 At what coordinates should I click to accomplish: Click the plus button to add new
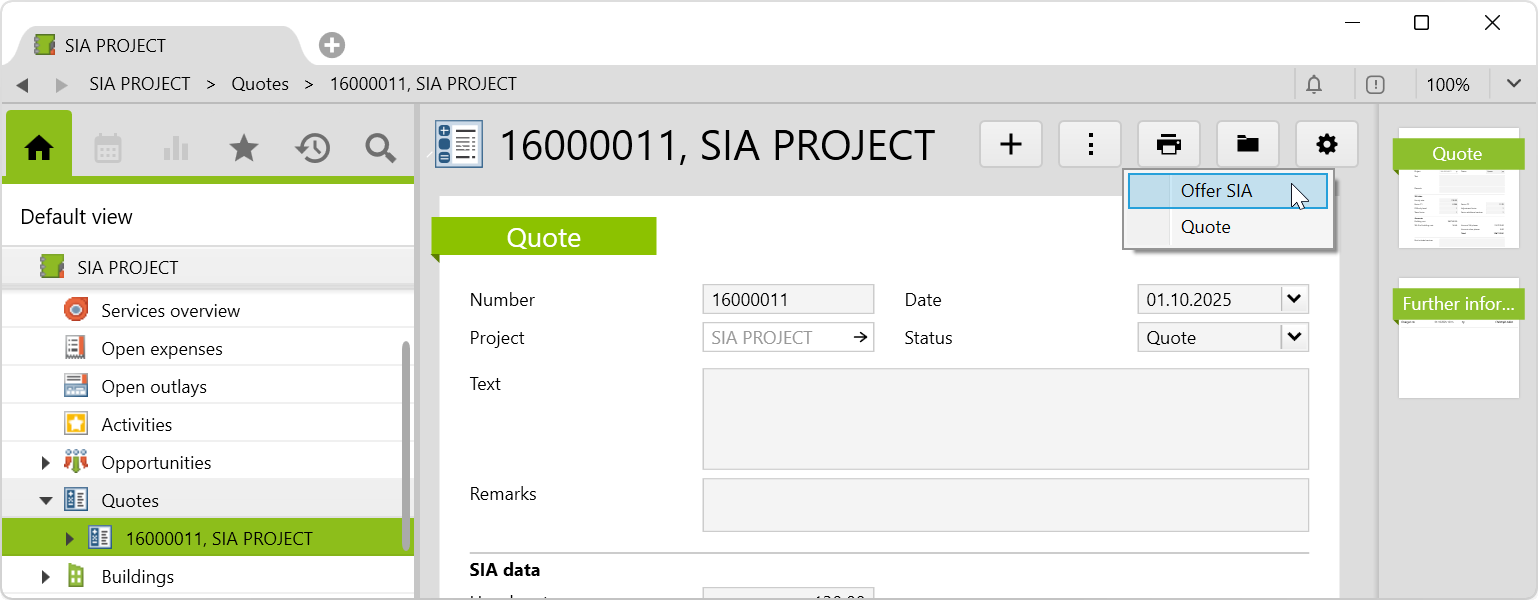point(1011,144)
